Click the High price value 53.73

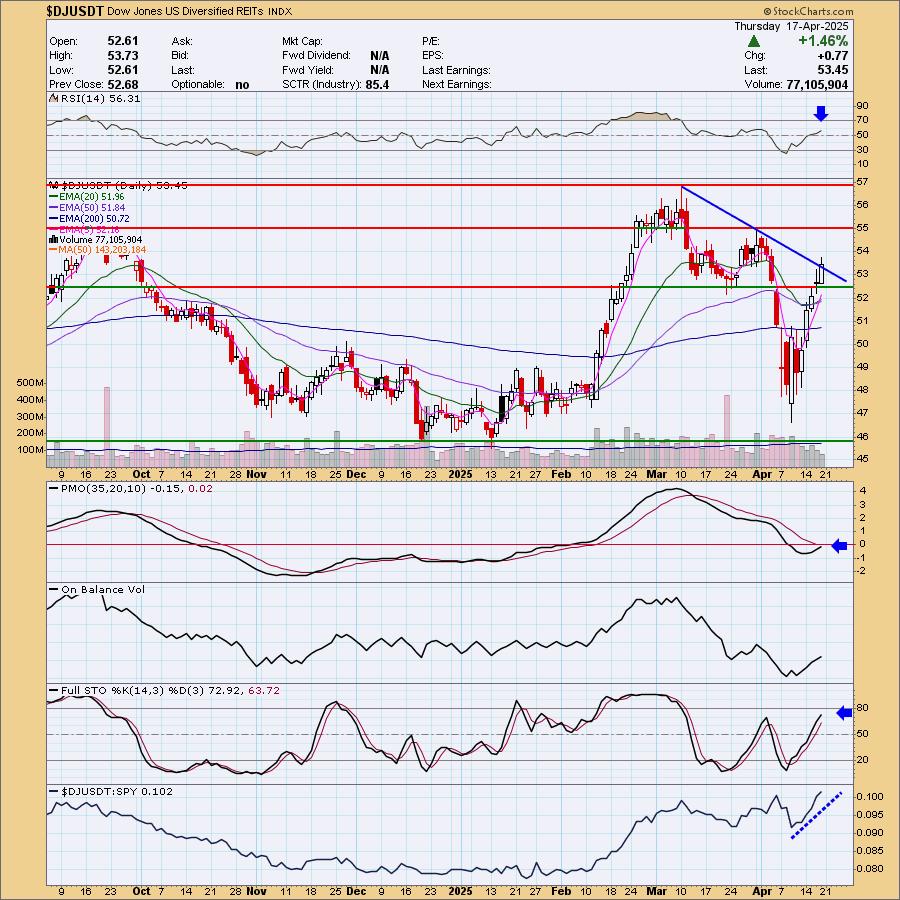click(123, 56)
